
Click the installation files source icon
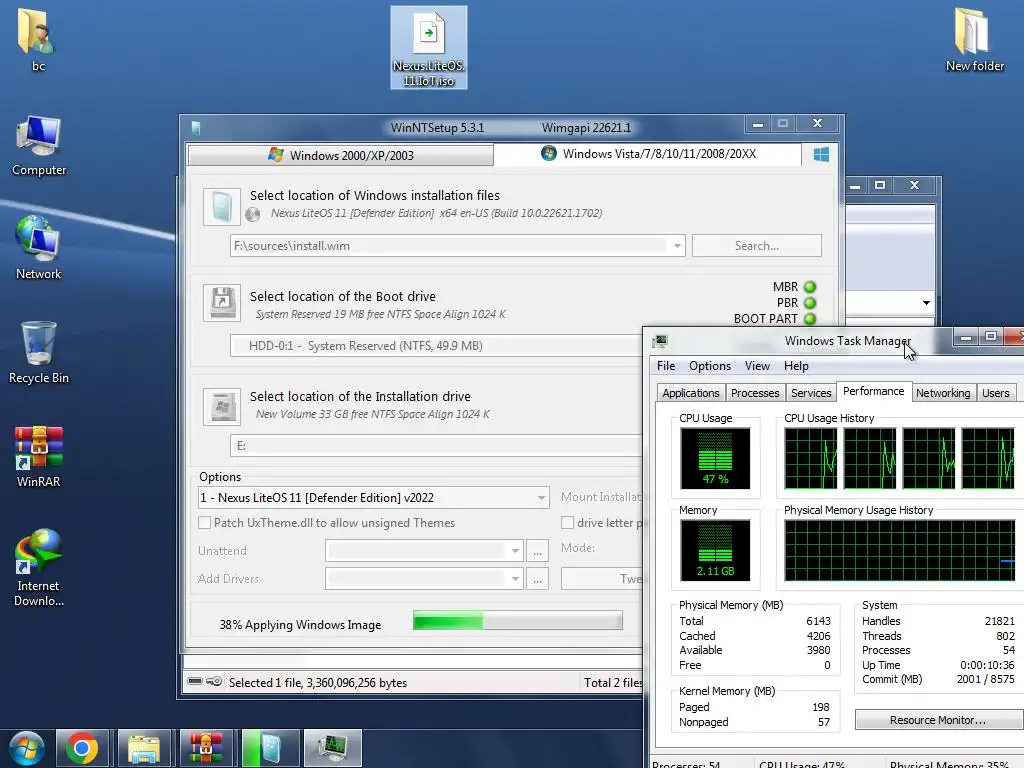pos(221,206)
